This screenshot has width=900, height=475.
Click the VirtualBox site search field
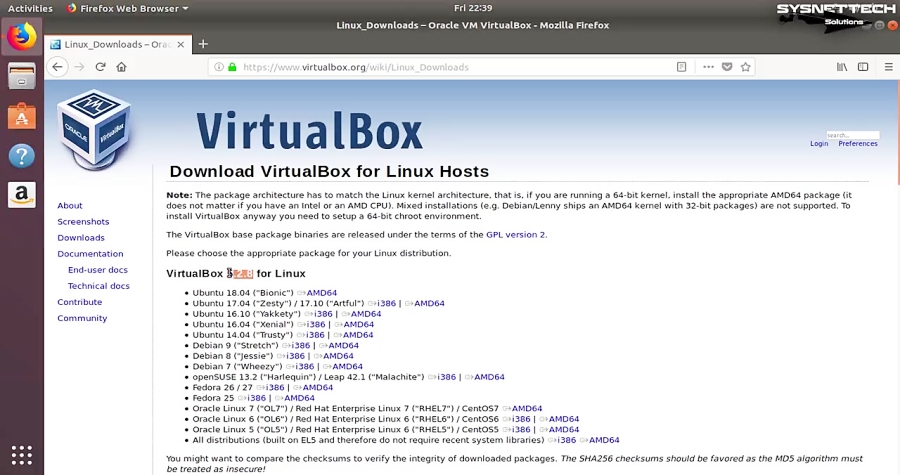point(852,135)
